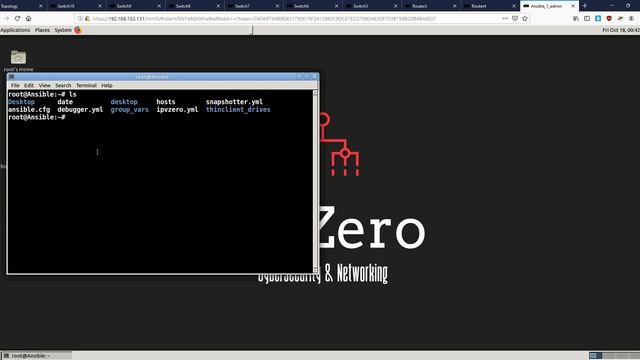Close the Switch8 browser tab

[x=218, y=6]
